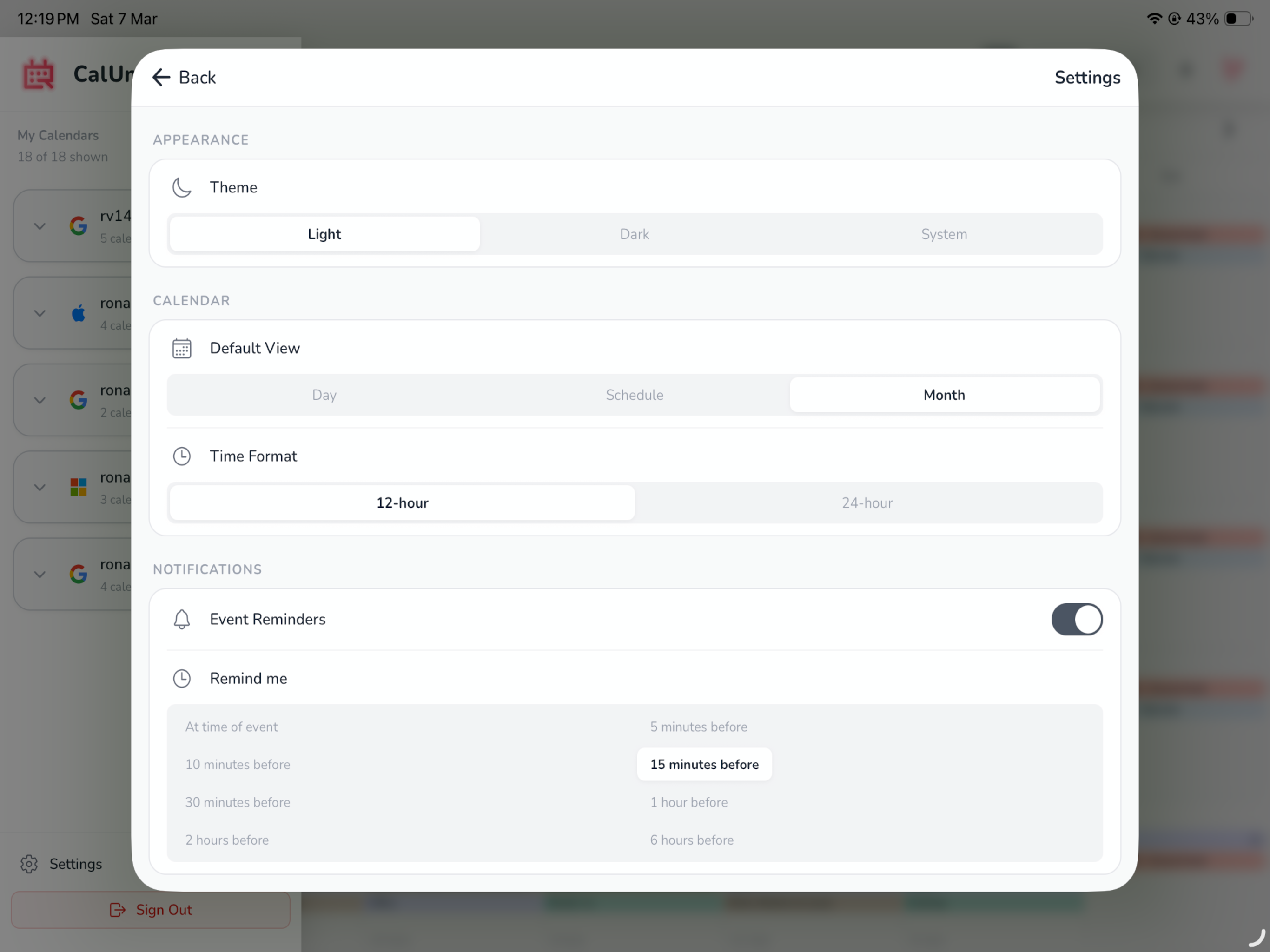Choose '30 minutes before' reminder
This screenshot has height=952, width=1270.
pyautogui.click(x=238, y=803)
